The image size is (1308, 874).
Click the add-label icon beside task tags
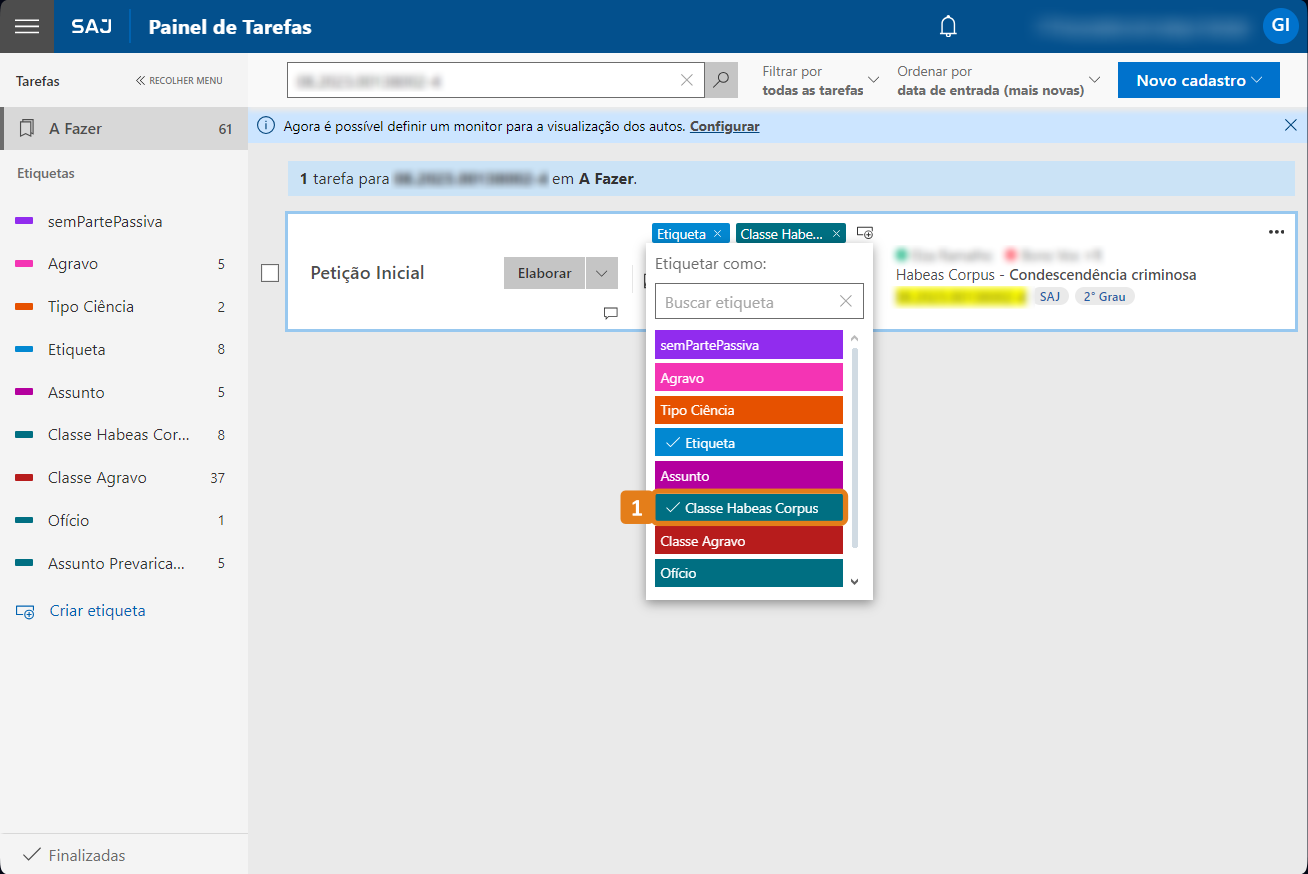[865, 233]
